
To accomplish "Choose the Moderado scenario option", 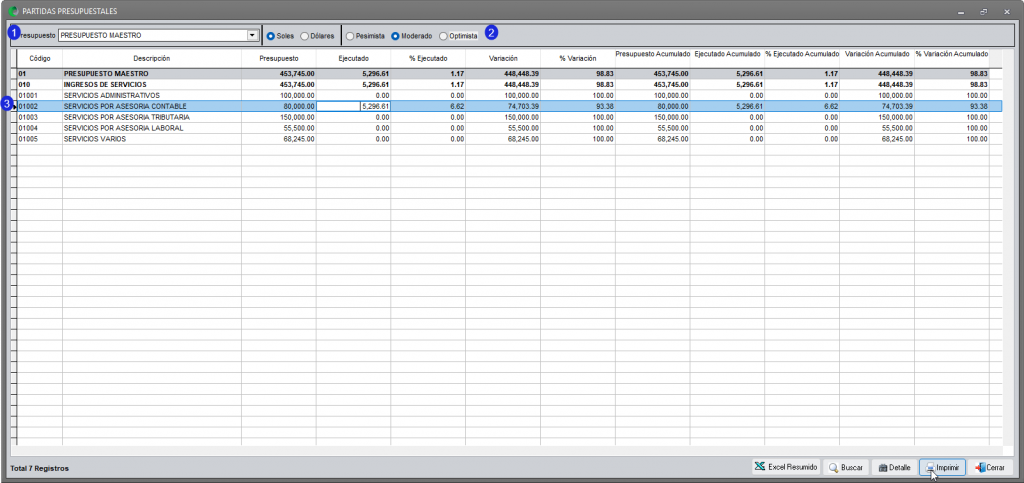I will tap(411, 36).
